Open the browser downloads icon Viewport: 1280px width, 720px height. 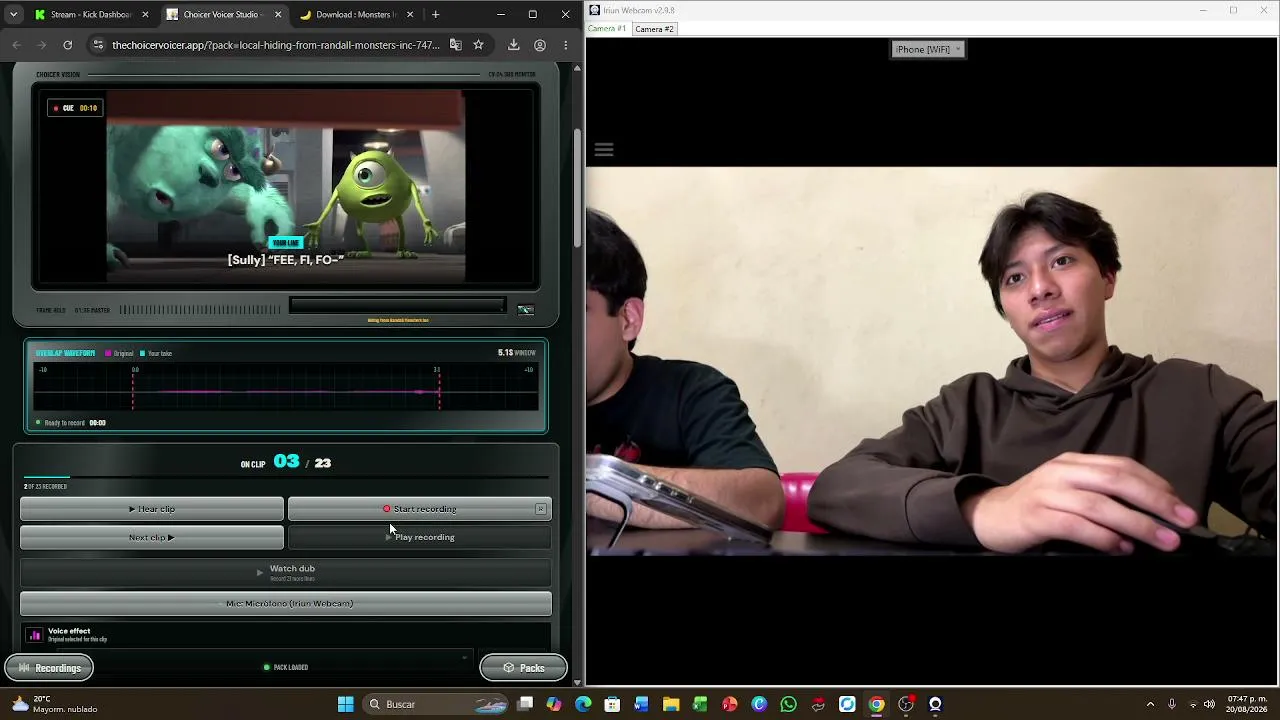(513, 45)
